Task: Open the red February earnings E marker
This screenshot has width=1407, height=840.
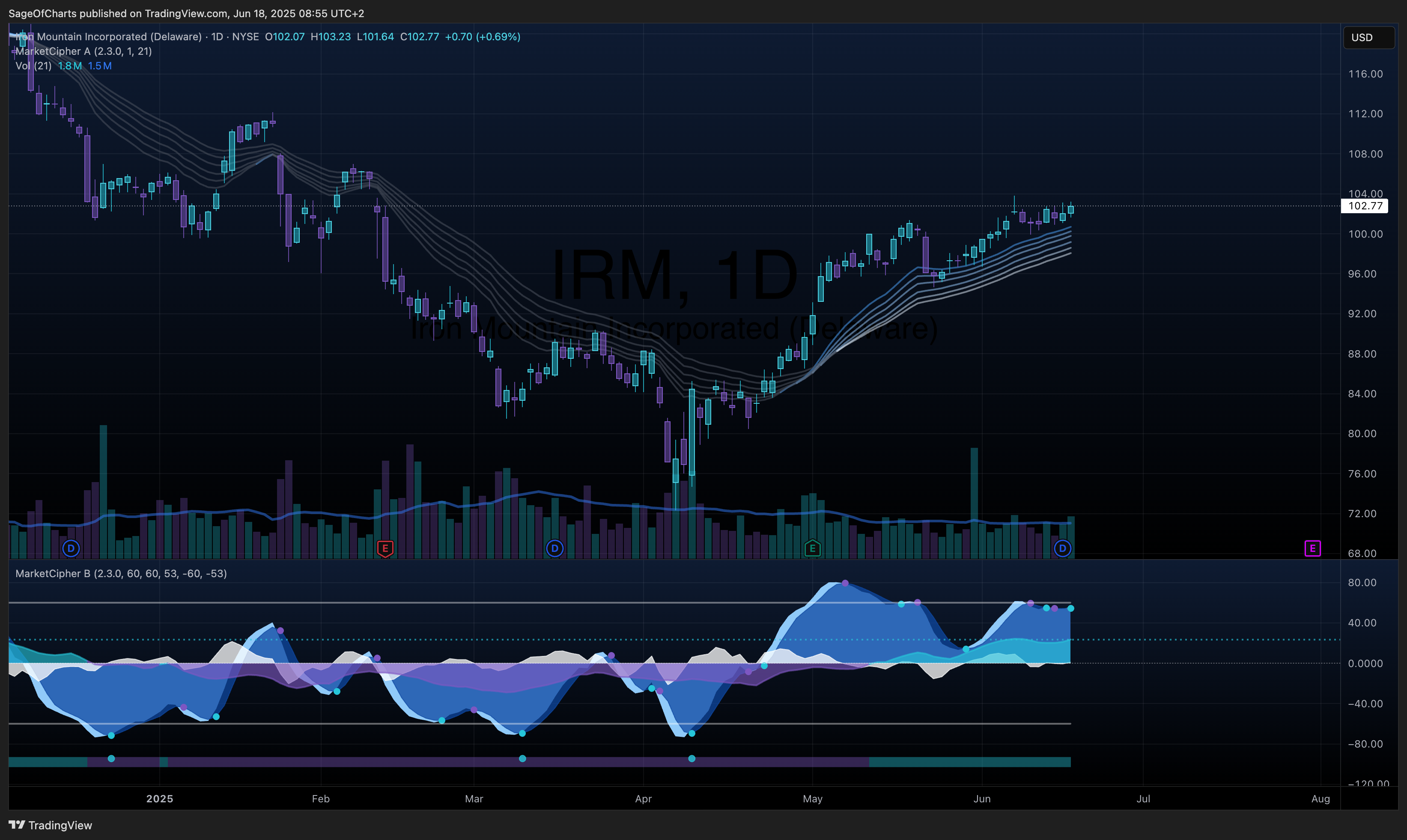Action: 385,548
